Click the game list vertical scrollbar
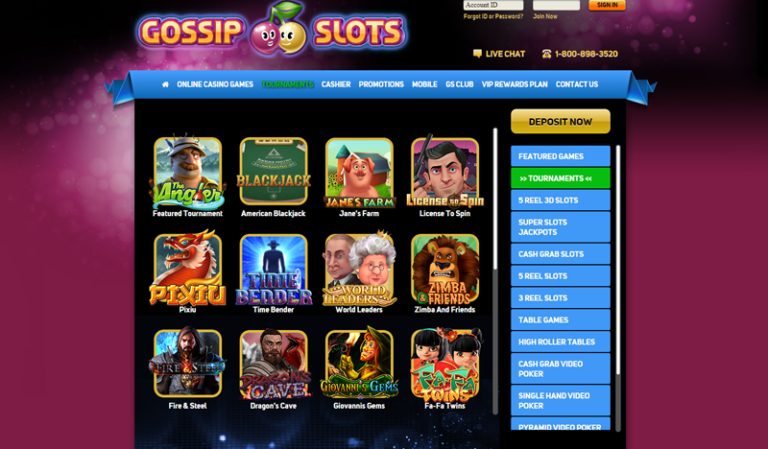This screenshot has height=449, width=768. [495, 270]
